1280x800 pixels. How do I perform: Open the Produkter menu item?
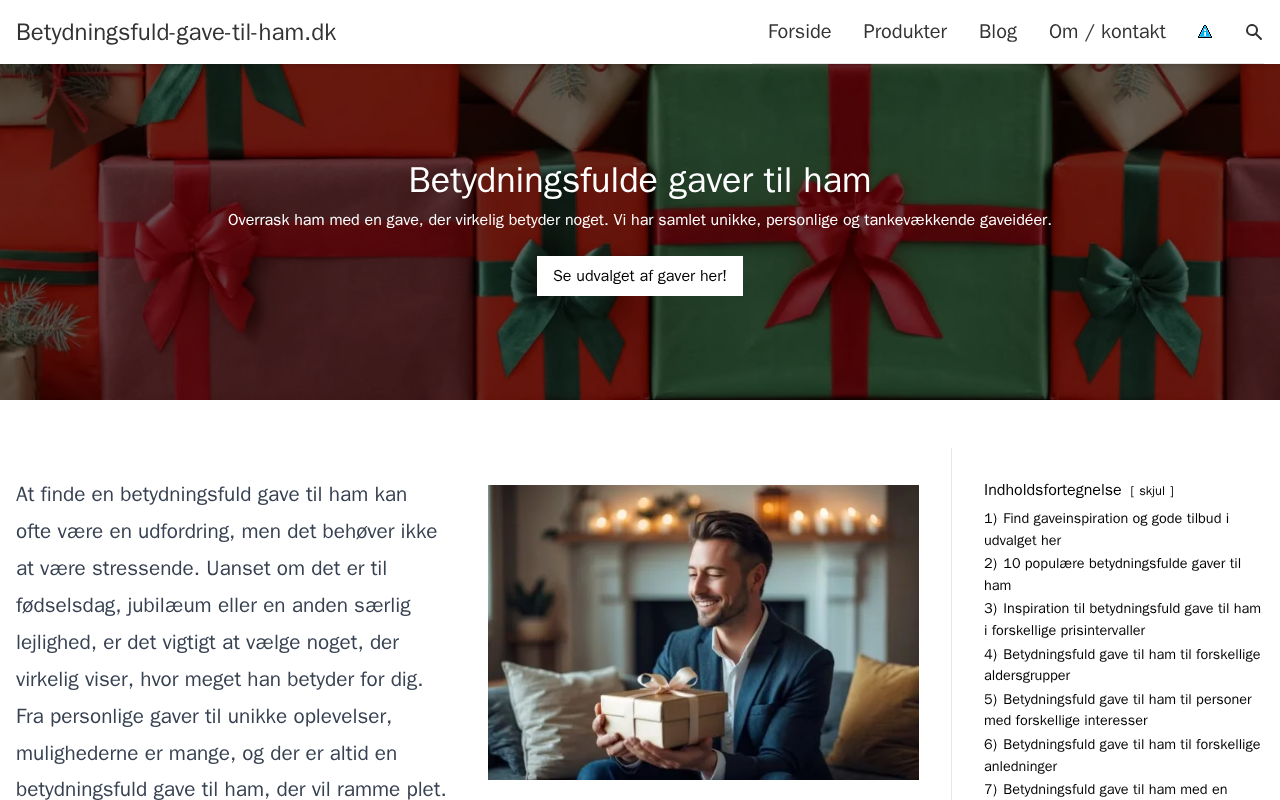(905, 32)
